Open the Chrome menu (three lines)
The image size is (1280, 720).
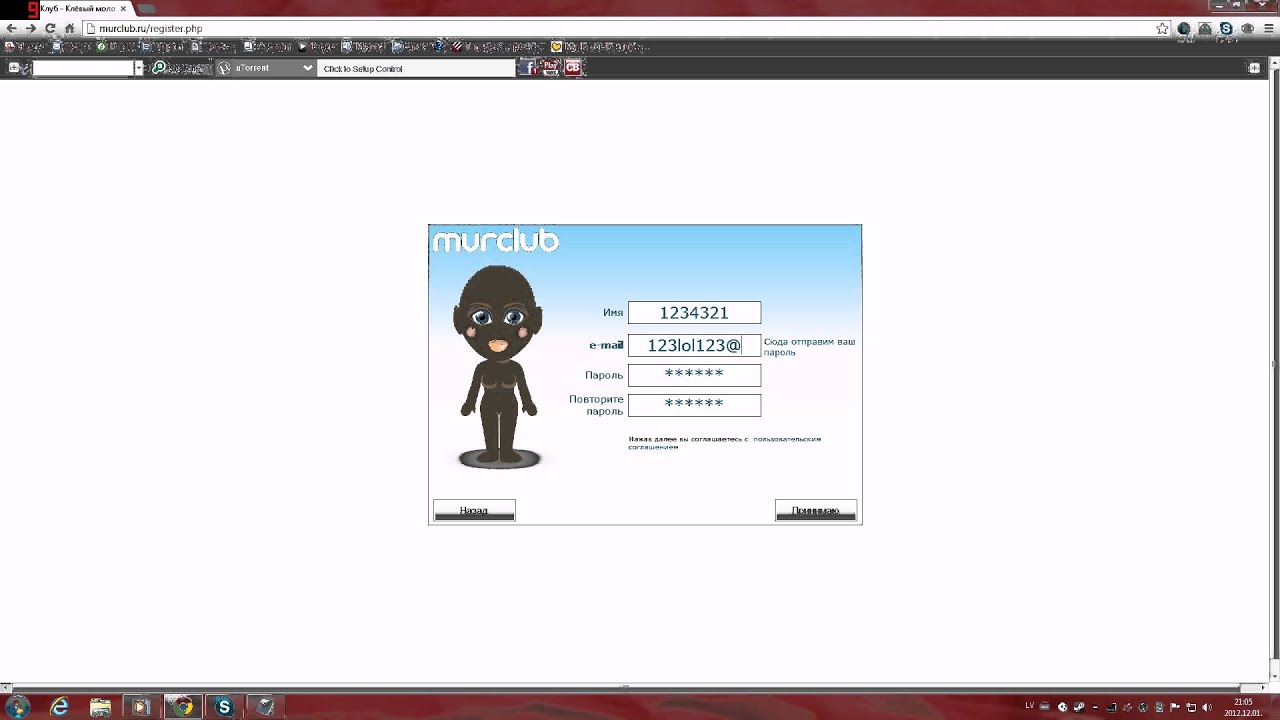point(1268,29)
